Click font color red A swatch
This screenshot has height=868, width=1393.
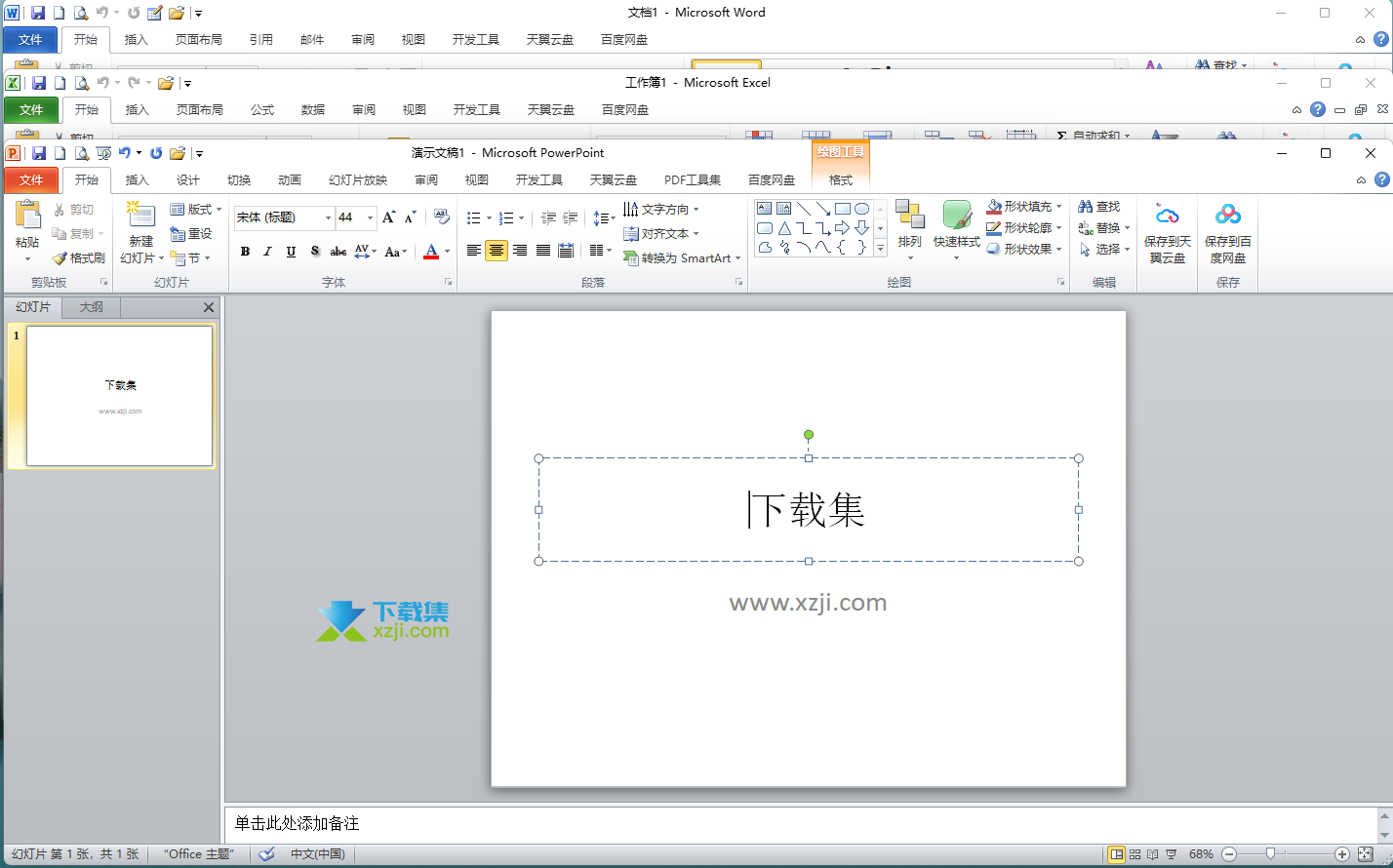pos(431,252)
